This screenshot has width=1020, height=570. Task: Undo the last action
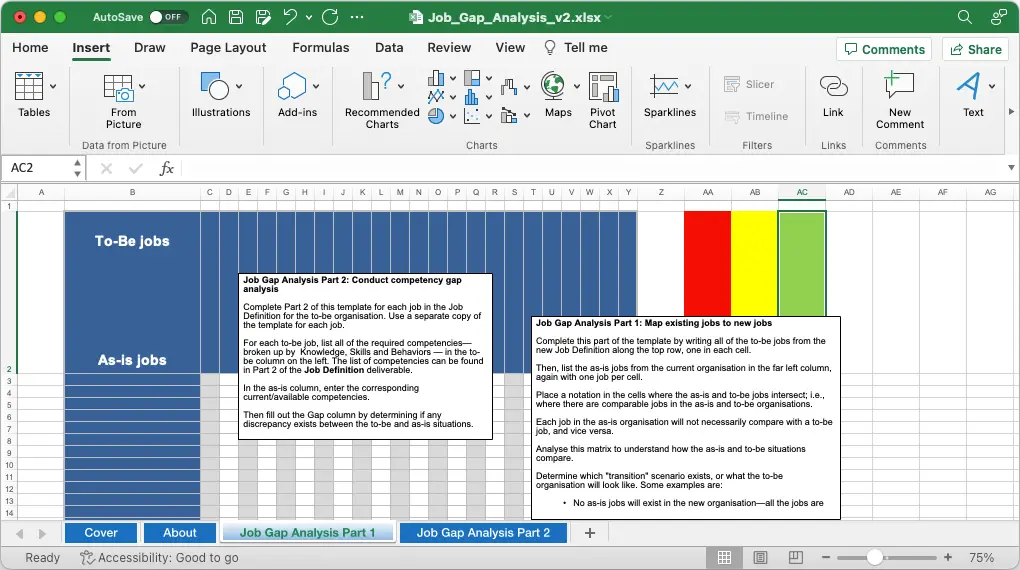pyautogui.click(x=291, y=17)
